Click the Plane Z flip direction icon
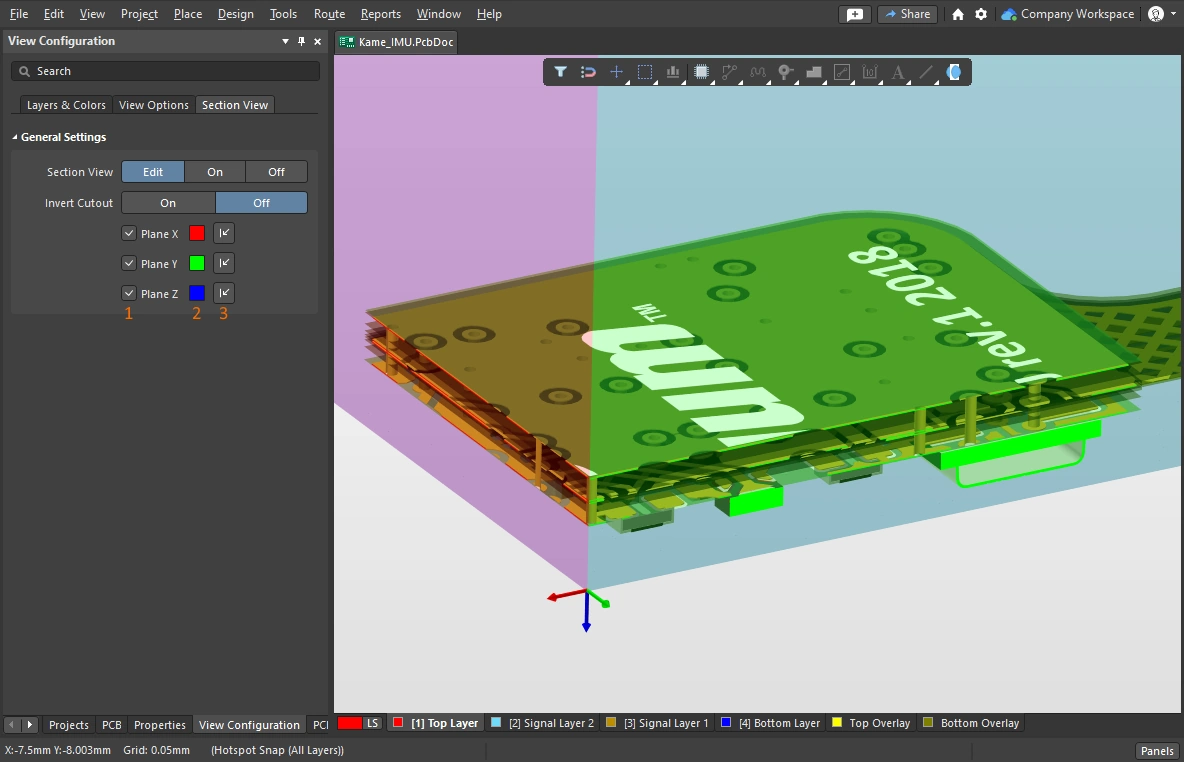 click(225, 293)
